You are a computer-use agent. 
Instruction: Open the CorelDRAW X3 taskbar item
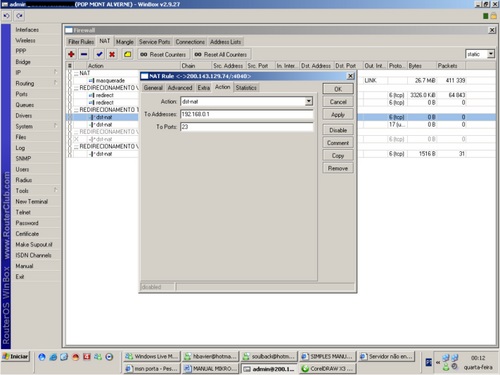pyautogui.click(x=328, y=368)
